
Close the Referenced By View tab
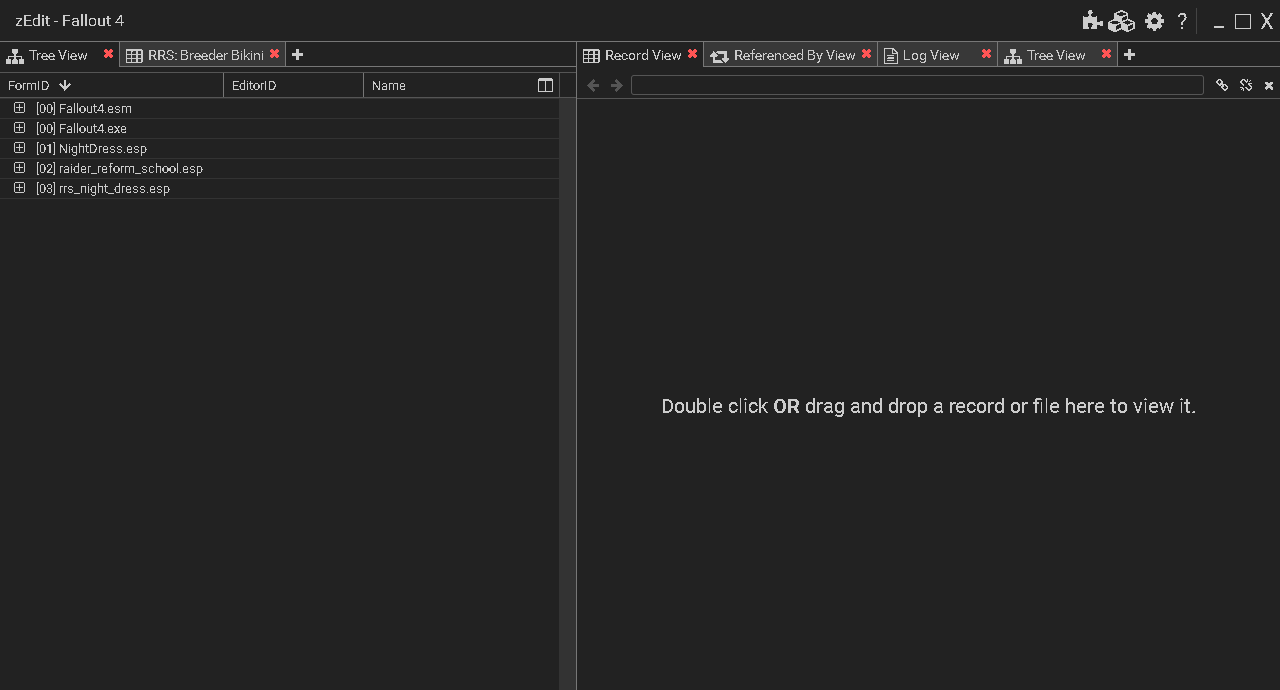pyautogui.click(x=866, y=54)
